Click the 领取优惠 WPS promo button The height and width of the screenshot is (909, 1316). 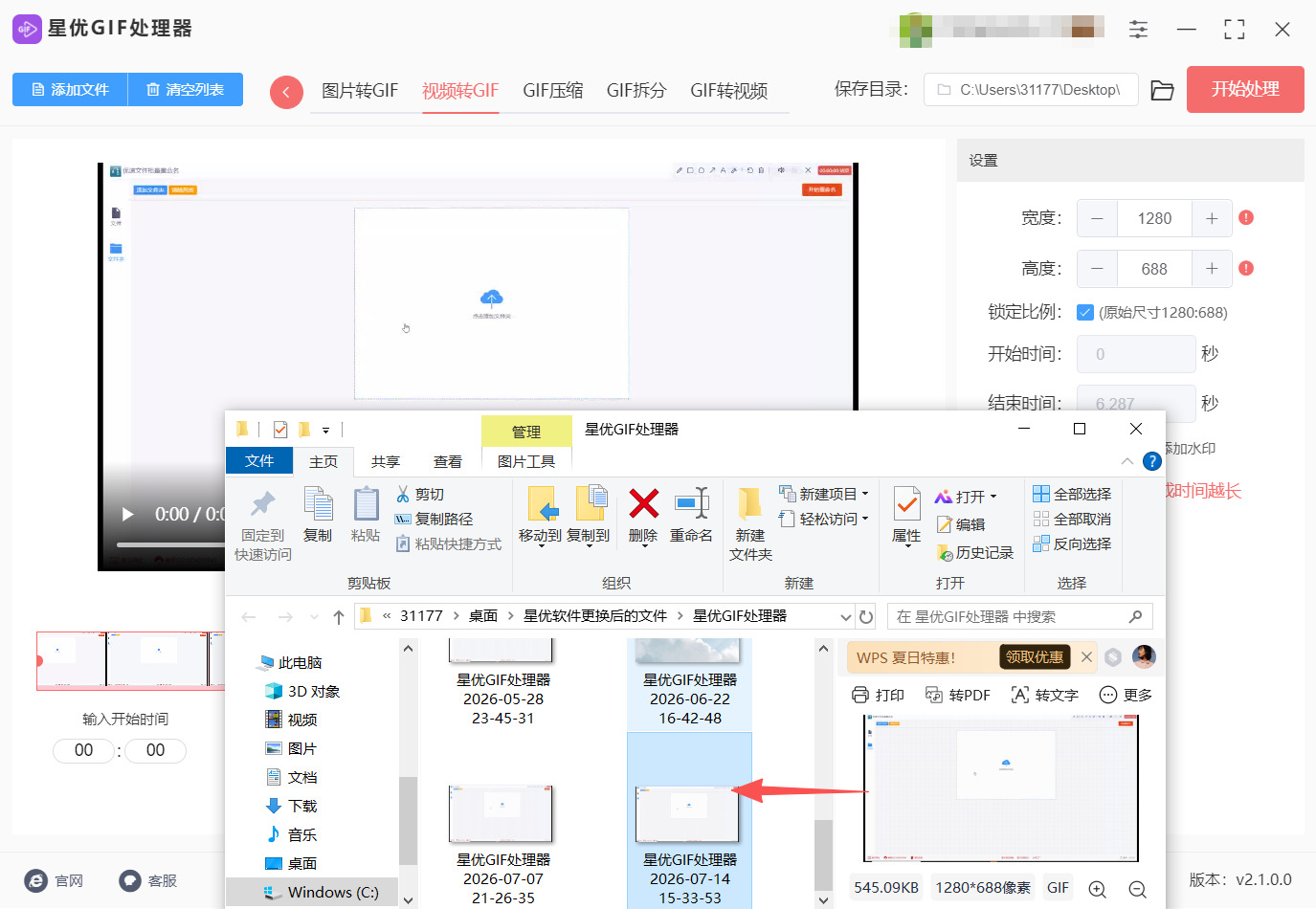point(1035,657)
